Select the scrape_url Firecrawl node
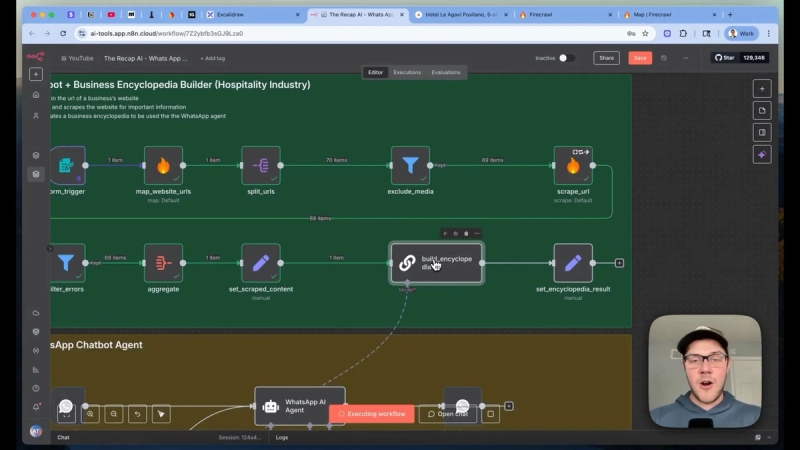Viewport: 800px width, 450px height. pos(573,165)
